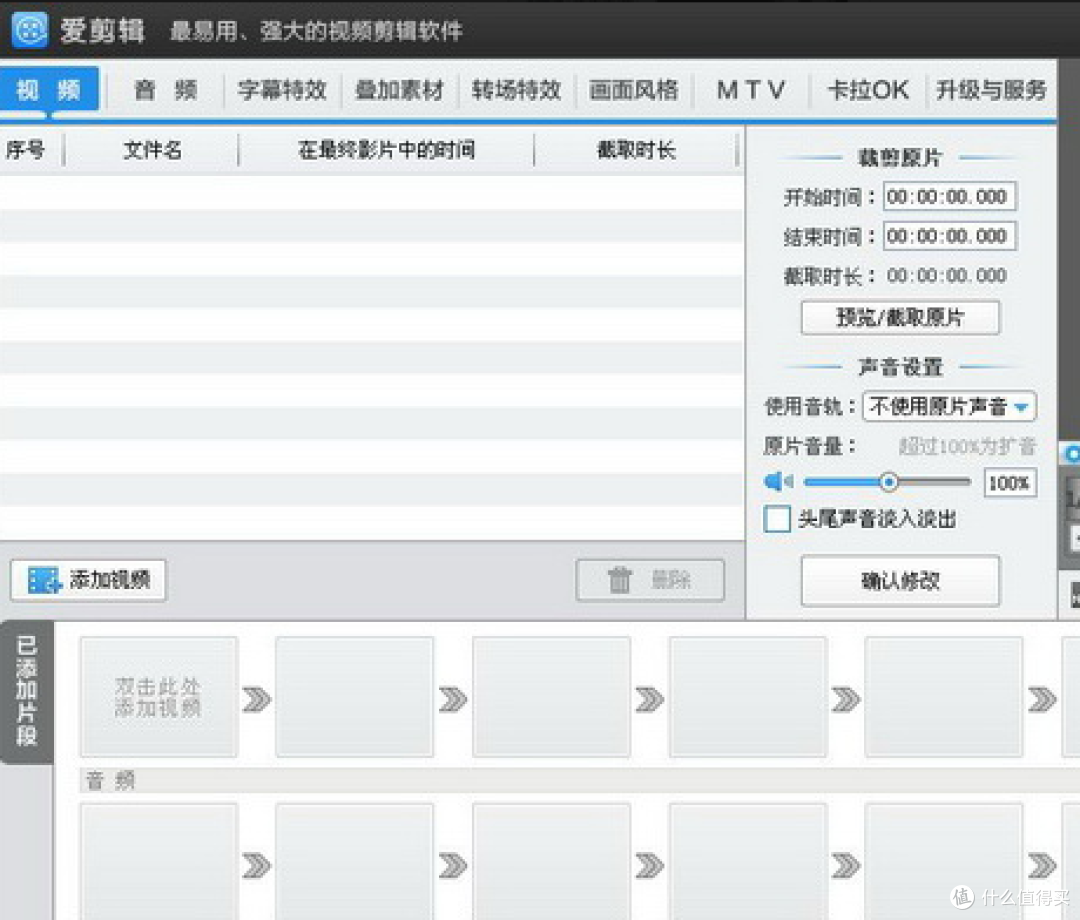Click the 在最终影片中的时间 column header

pyautogui.click(x=386, y=149)
